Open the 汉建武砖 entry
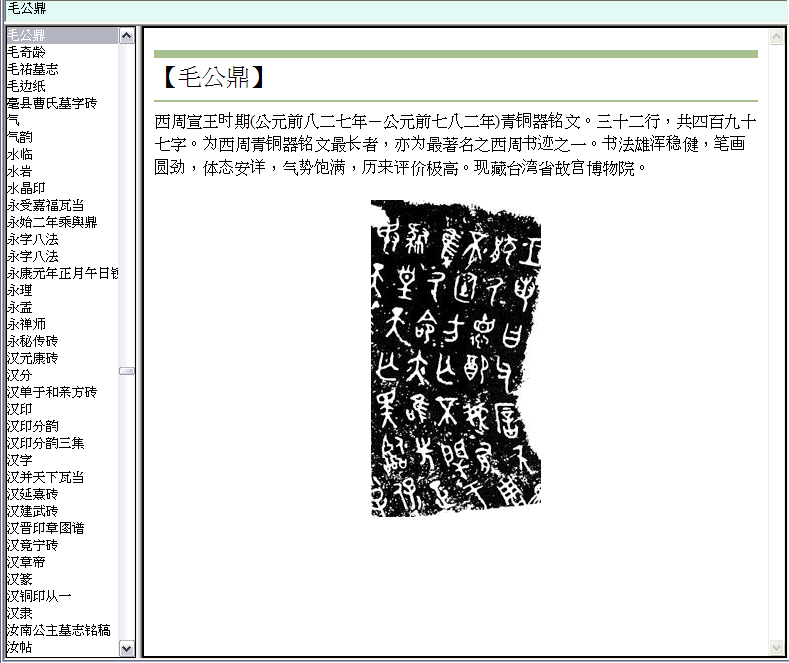The height and width of the screenshot is (663, 789). coord(33,511)
